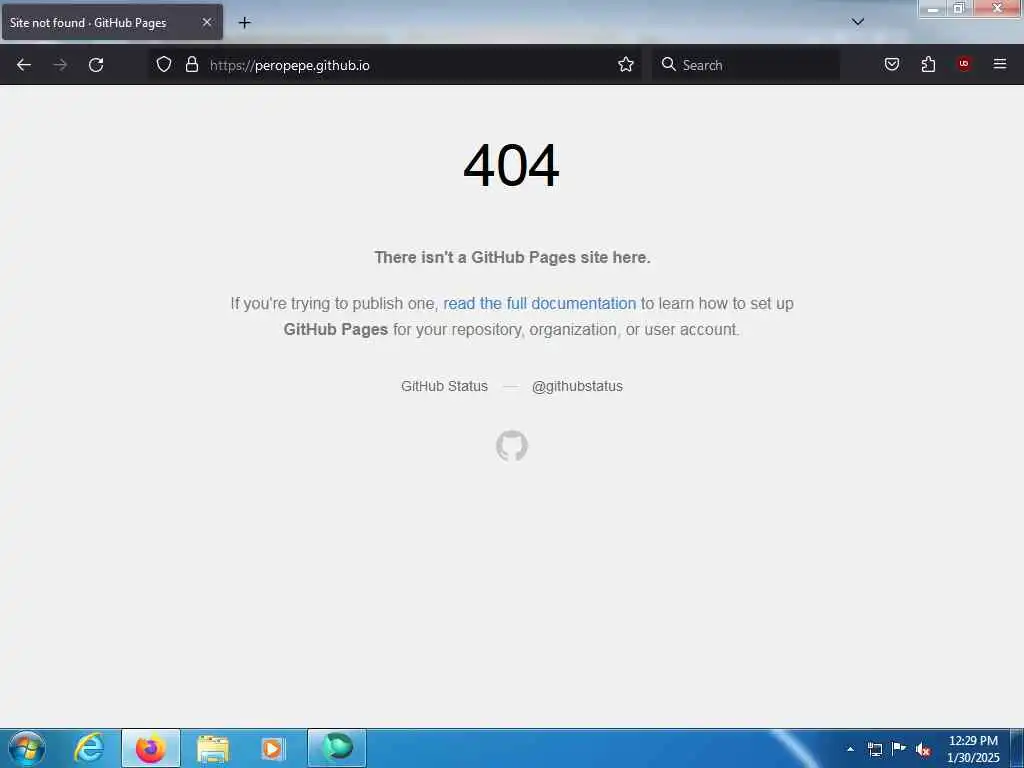1024x768 pixels.
Task: Bookmark this page with the star icon
Action: tap(626, 64)
